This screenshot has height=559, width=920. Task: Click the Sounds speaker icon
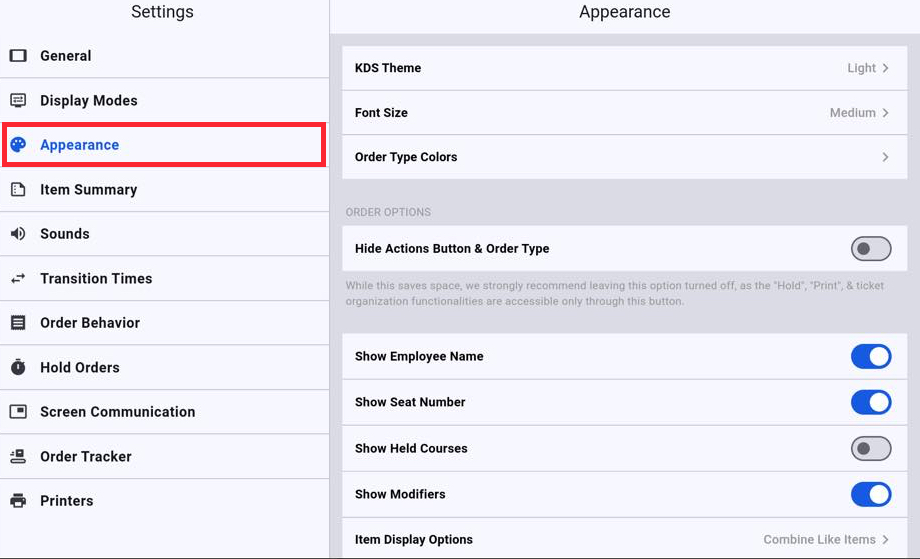pos(18,234)
